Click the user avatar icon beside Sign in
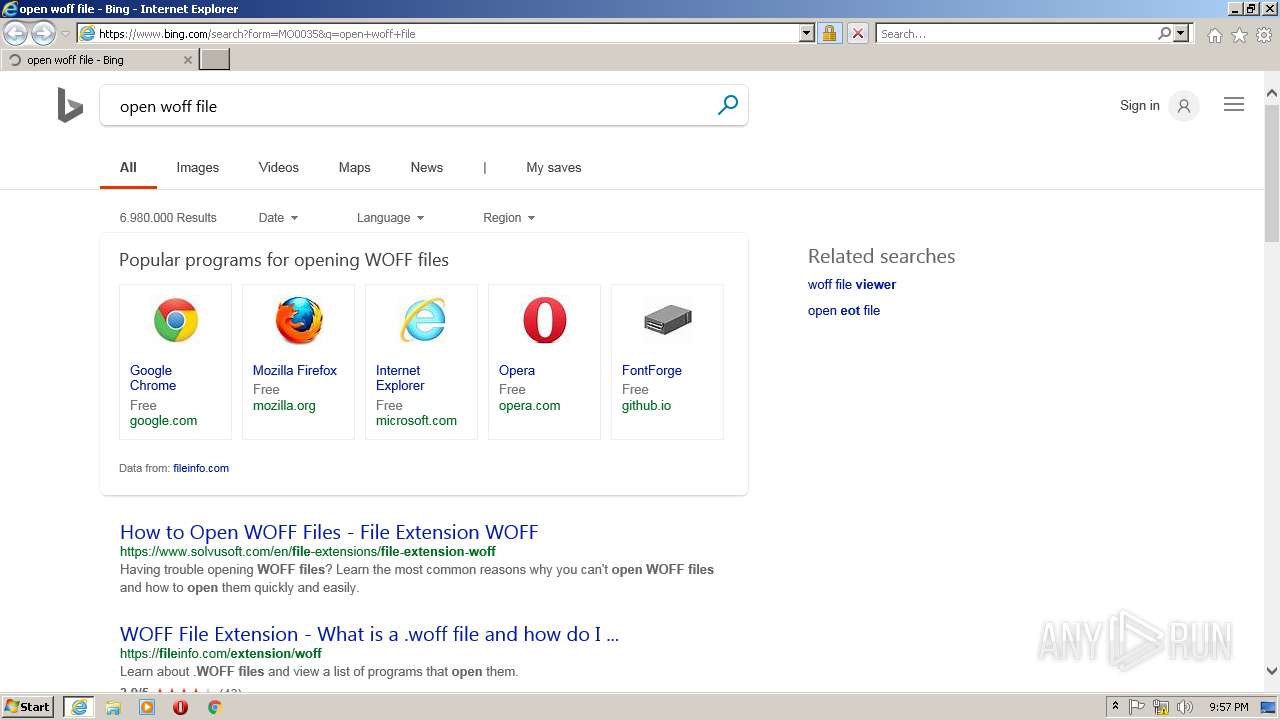 coord(1184,106)
